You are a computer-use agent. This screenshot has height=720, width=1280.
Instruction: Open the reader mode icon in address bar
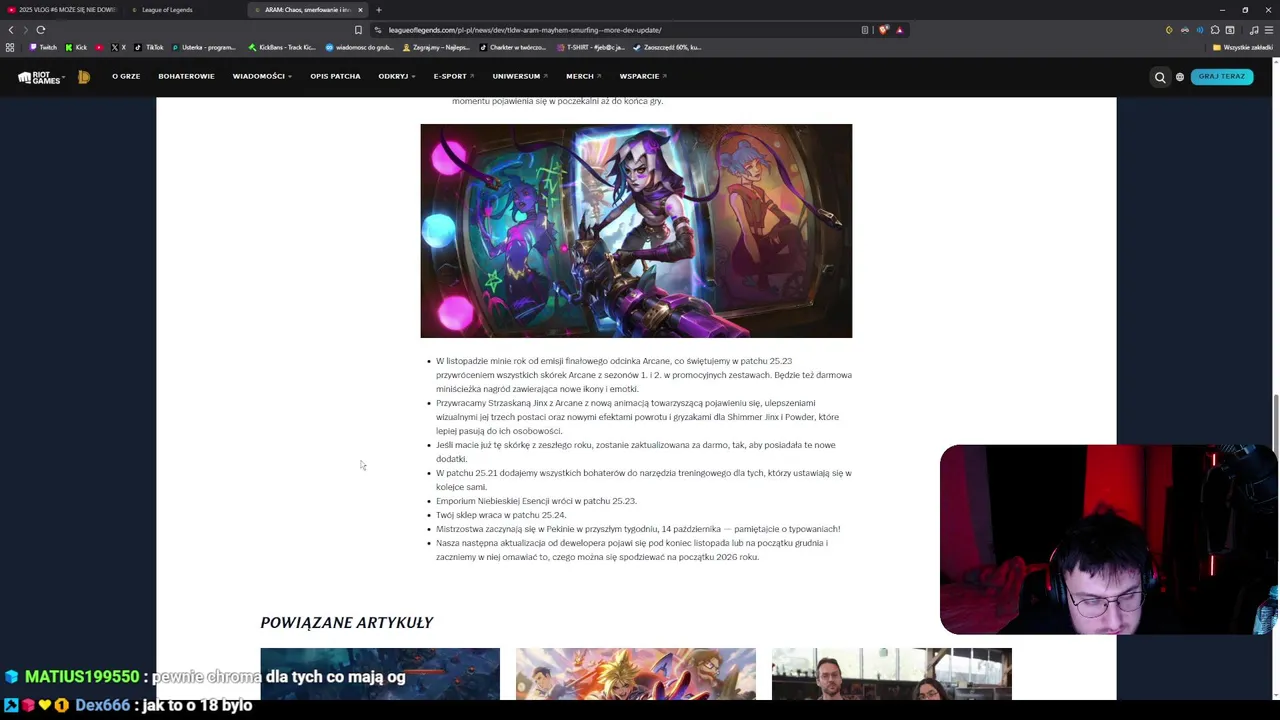click(865, 30)
